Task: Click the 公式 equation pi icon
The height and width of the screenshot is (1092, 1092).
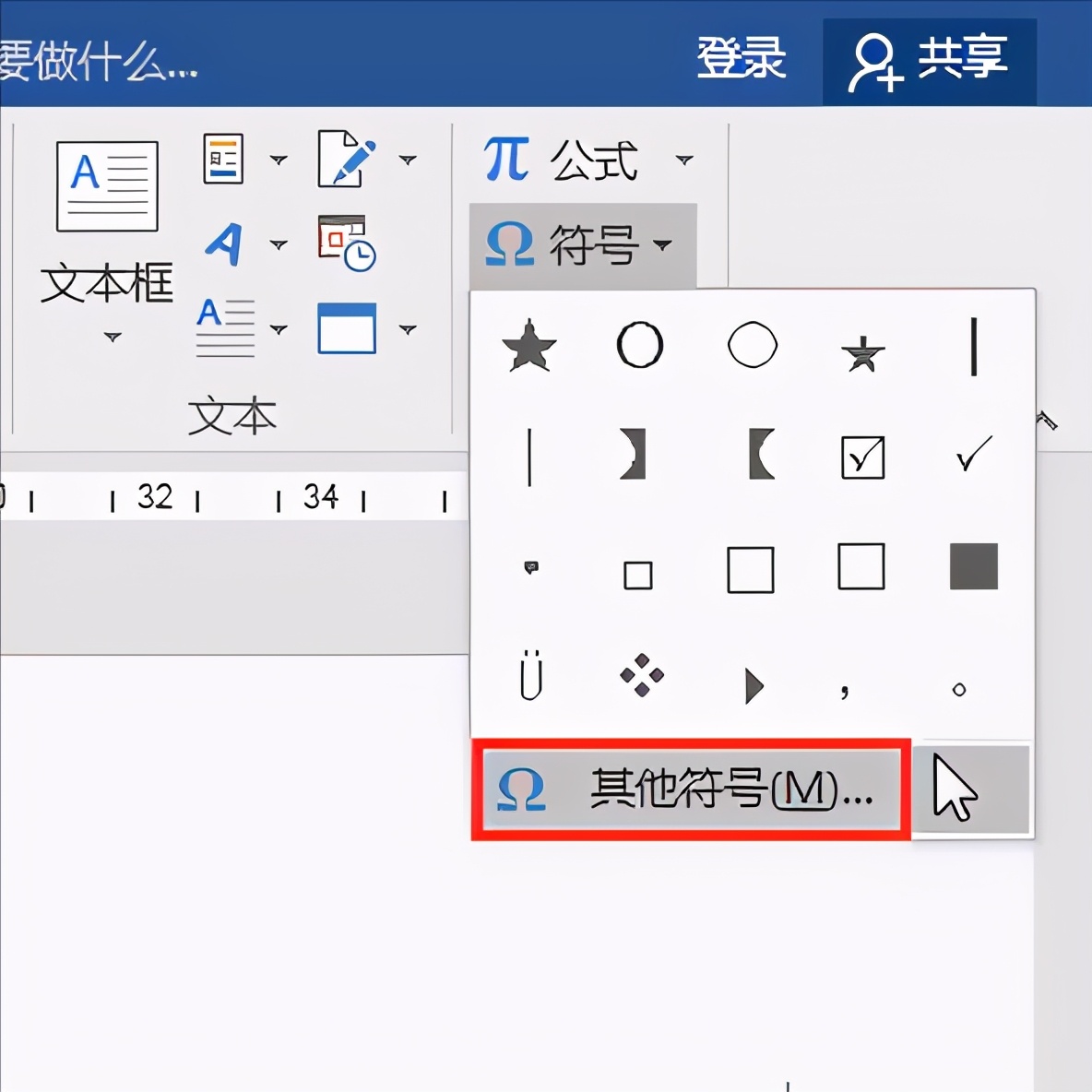Action: 506,159
